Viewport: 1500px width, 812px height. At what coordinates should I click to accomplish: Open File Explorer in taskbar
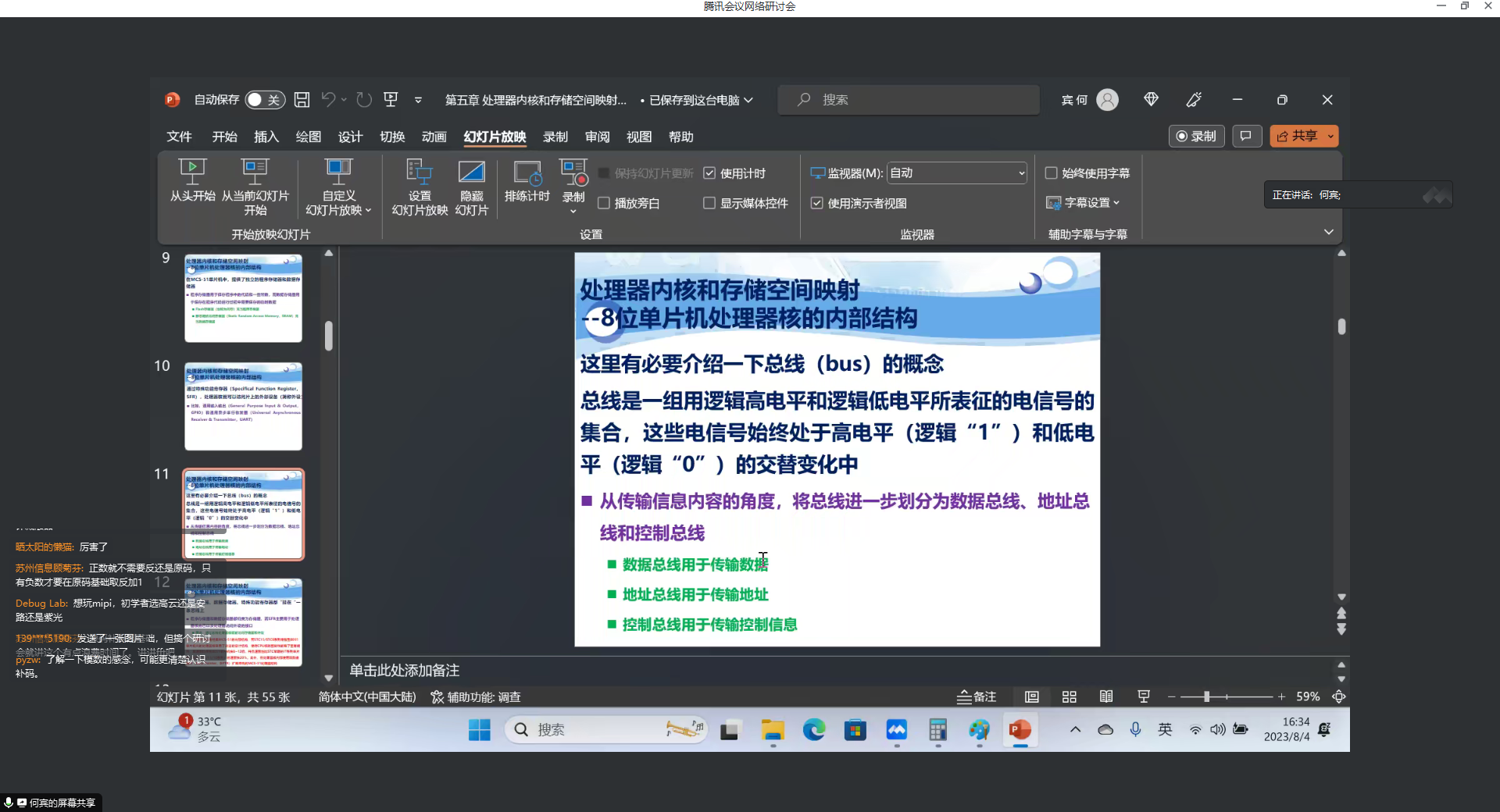pyautogui.click(x=773, y=730)
